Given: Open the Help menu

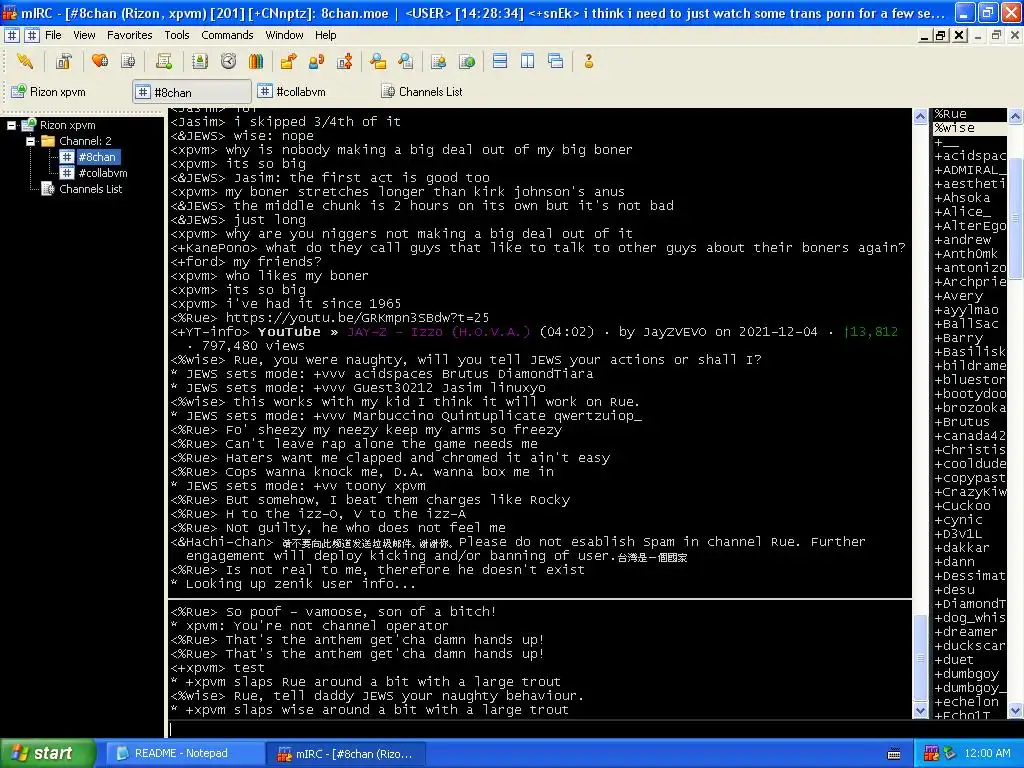Looking at the screenshot, I should tap(325, 35).
